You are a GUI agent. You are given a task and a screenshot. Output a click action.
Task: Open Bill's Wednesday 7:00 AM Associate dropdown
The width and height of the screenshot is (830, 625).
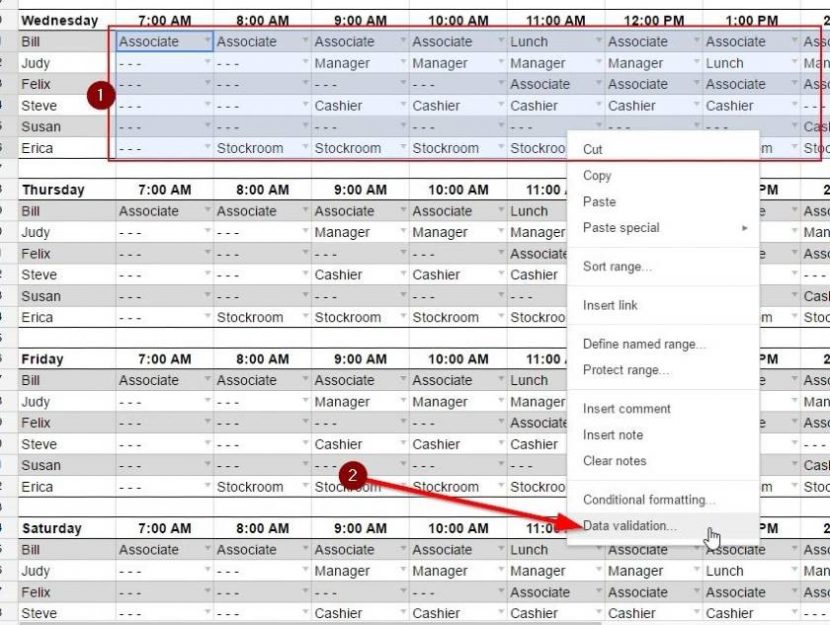[x=207, y=41]
